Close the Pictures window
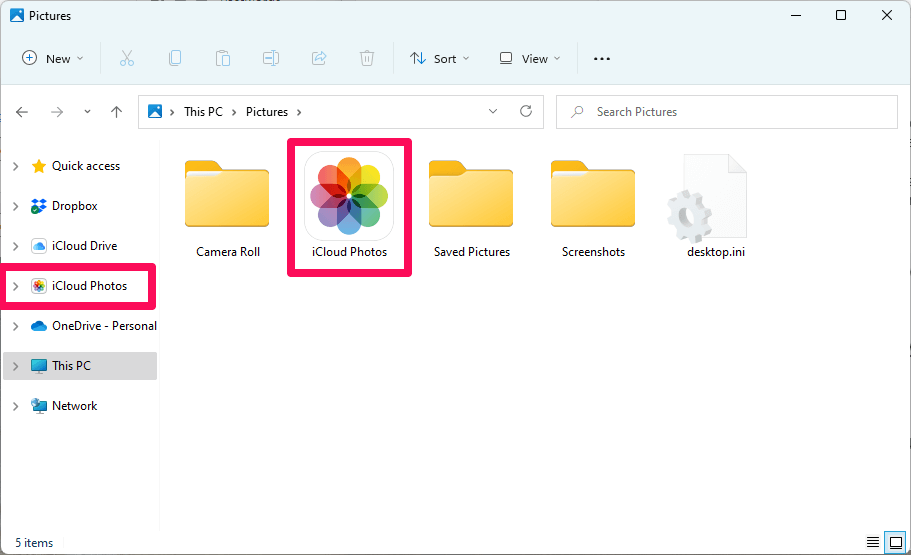This screenshot has height=555, width=911. click(x=887, y=15)
